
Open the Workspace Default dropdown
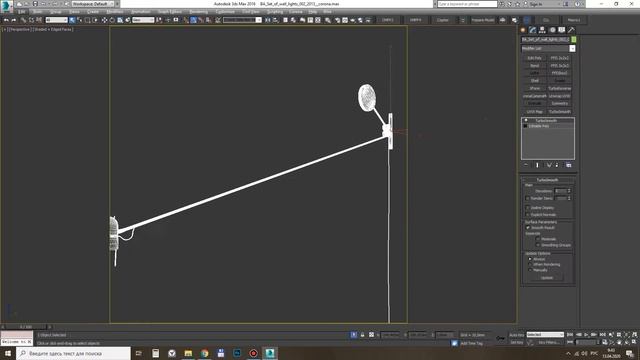coord(93,4)
